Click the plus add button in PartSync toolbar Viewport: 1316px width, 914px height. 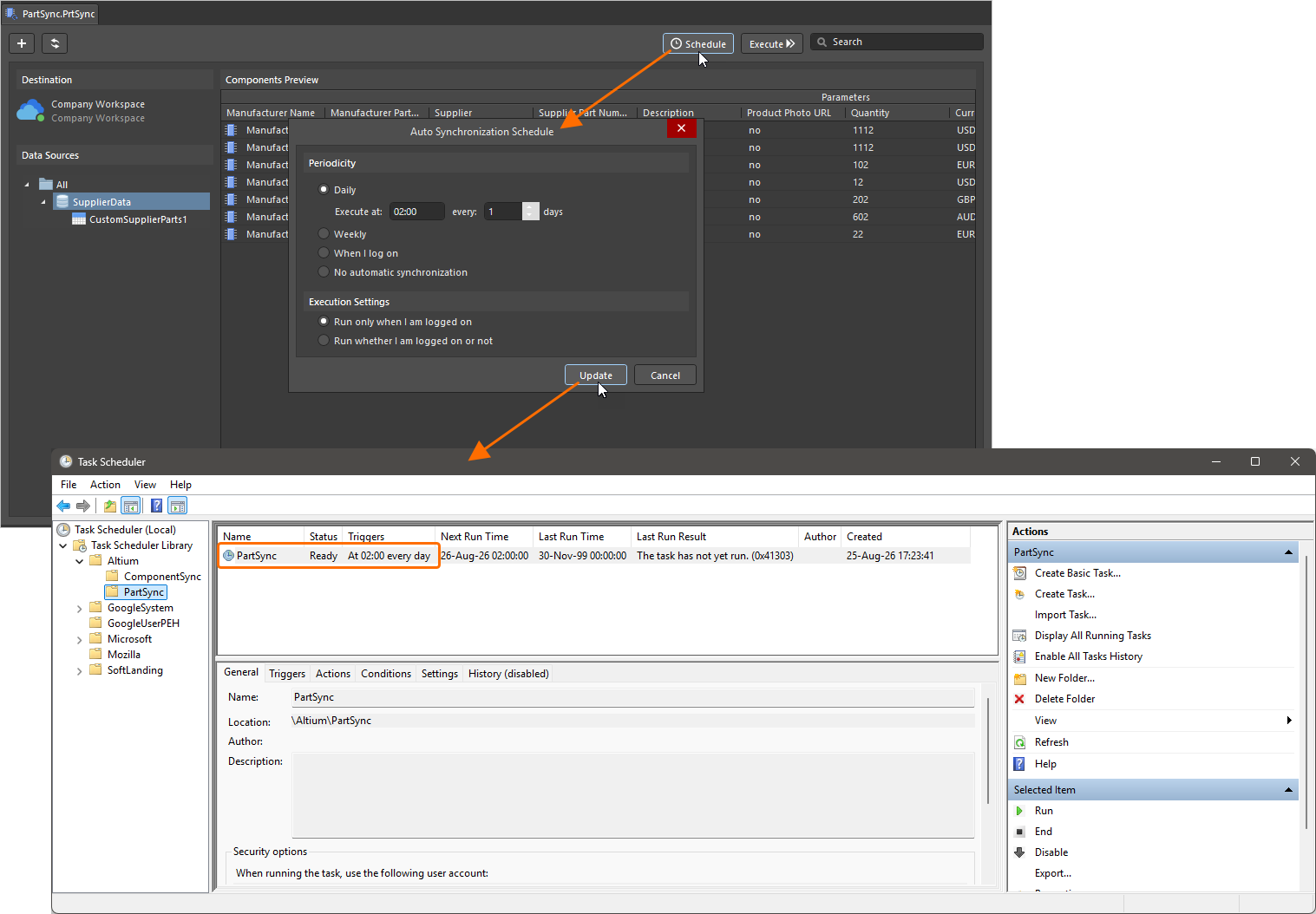click(x=22, y=43)
